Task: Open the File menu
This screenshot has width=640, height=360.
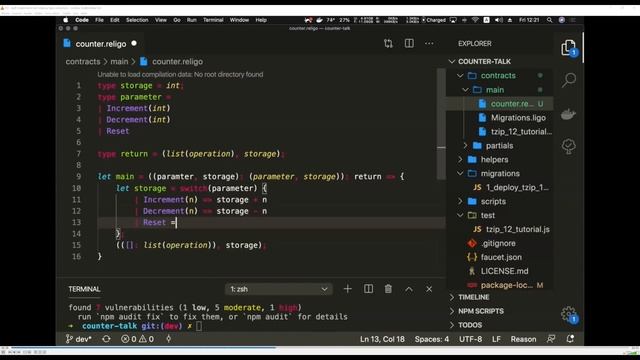Action: coord(99,20)
